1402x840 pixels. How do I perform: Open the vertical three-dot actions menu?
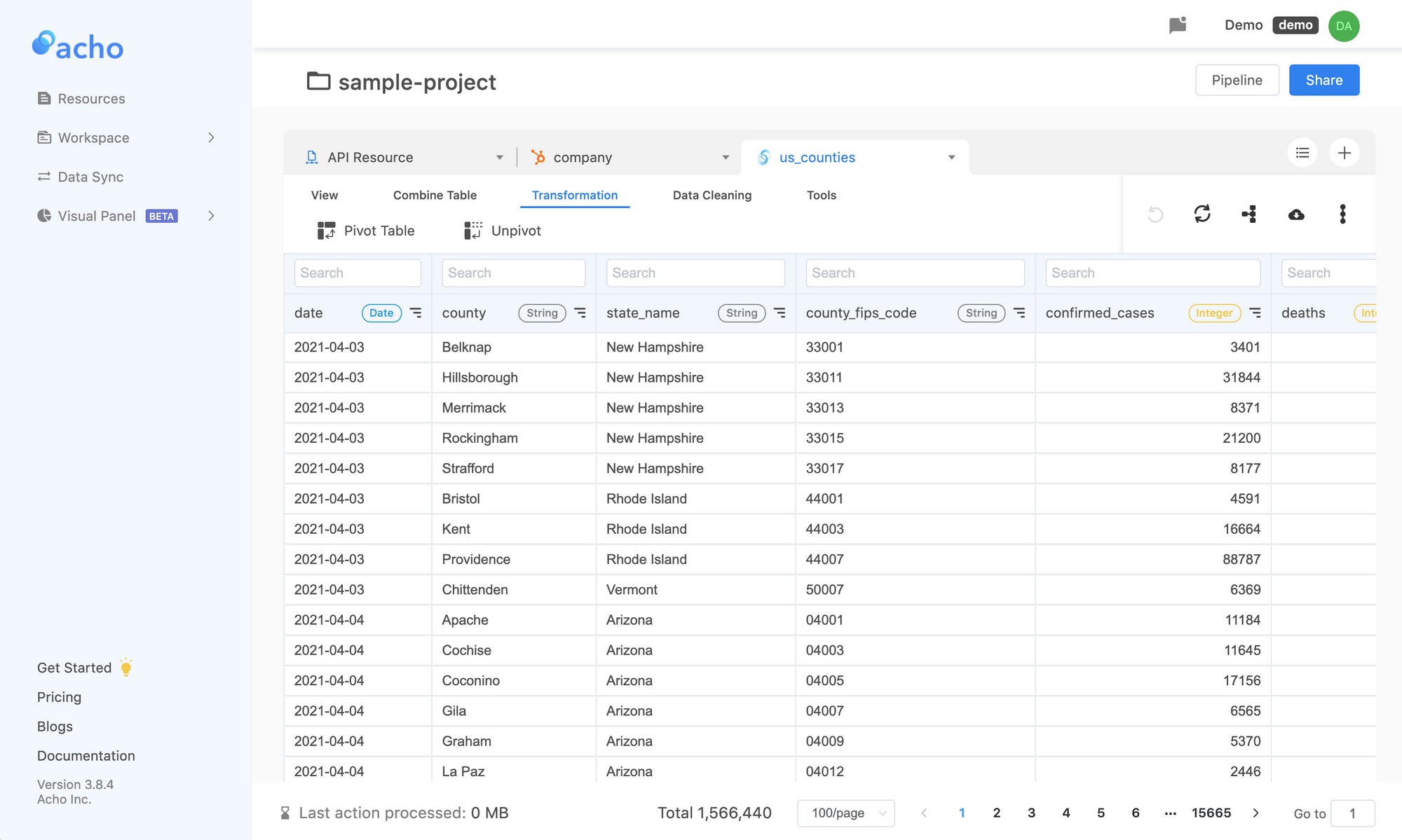coord(1342,214)
